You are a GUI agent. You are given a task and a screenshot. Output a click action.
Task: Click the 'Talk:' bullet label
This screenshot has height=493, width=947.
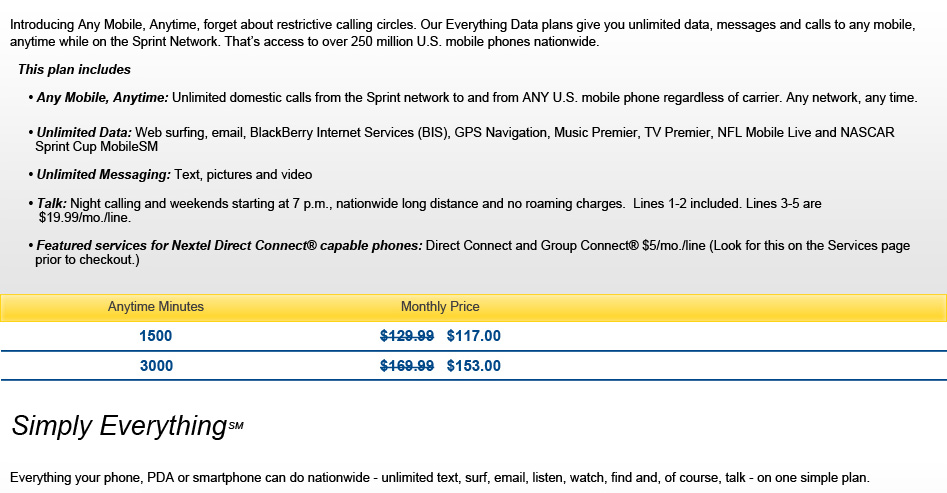[x=51, y=204]
